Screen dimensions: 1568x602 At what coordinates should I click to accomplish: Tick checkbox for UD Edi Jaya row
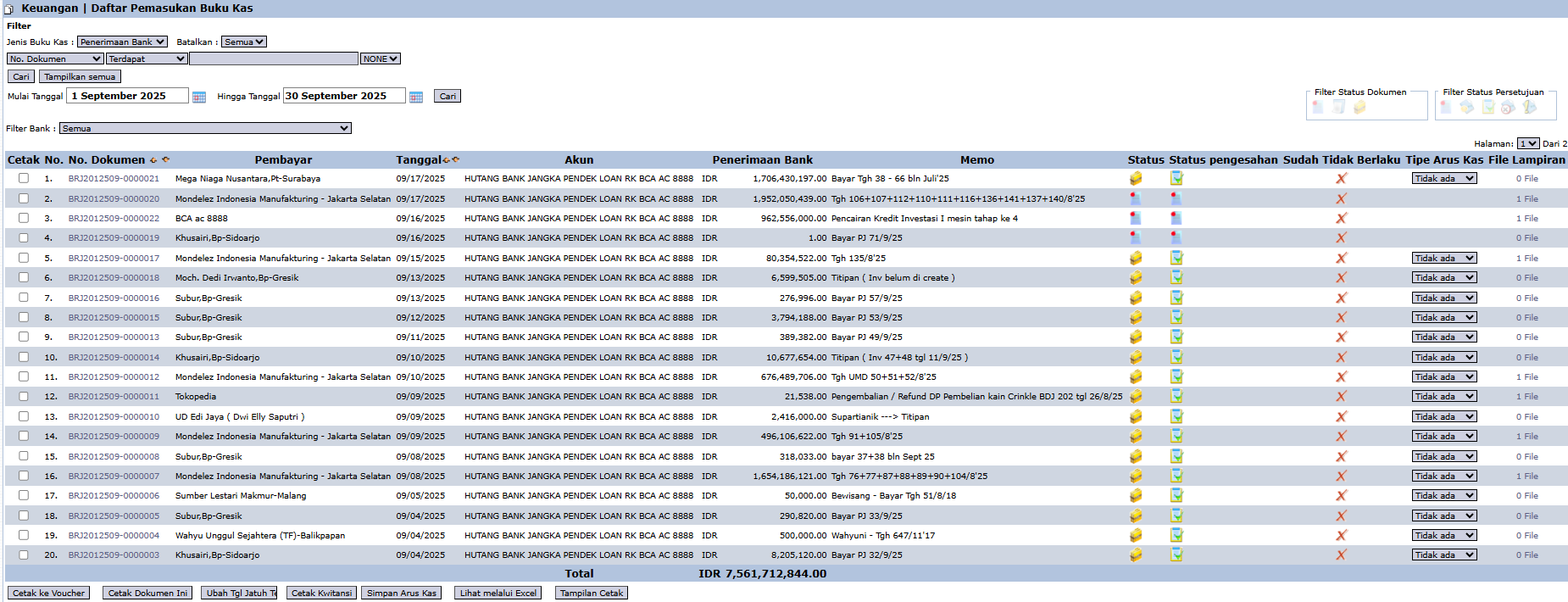[x=24, y=416]
